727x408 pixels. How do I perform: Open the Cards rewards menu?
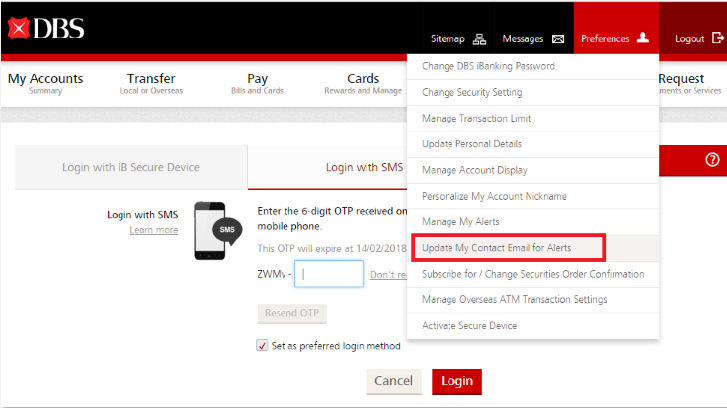point(363,83)
